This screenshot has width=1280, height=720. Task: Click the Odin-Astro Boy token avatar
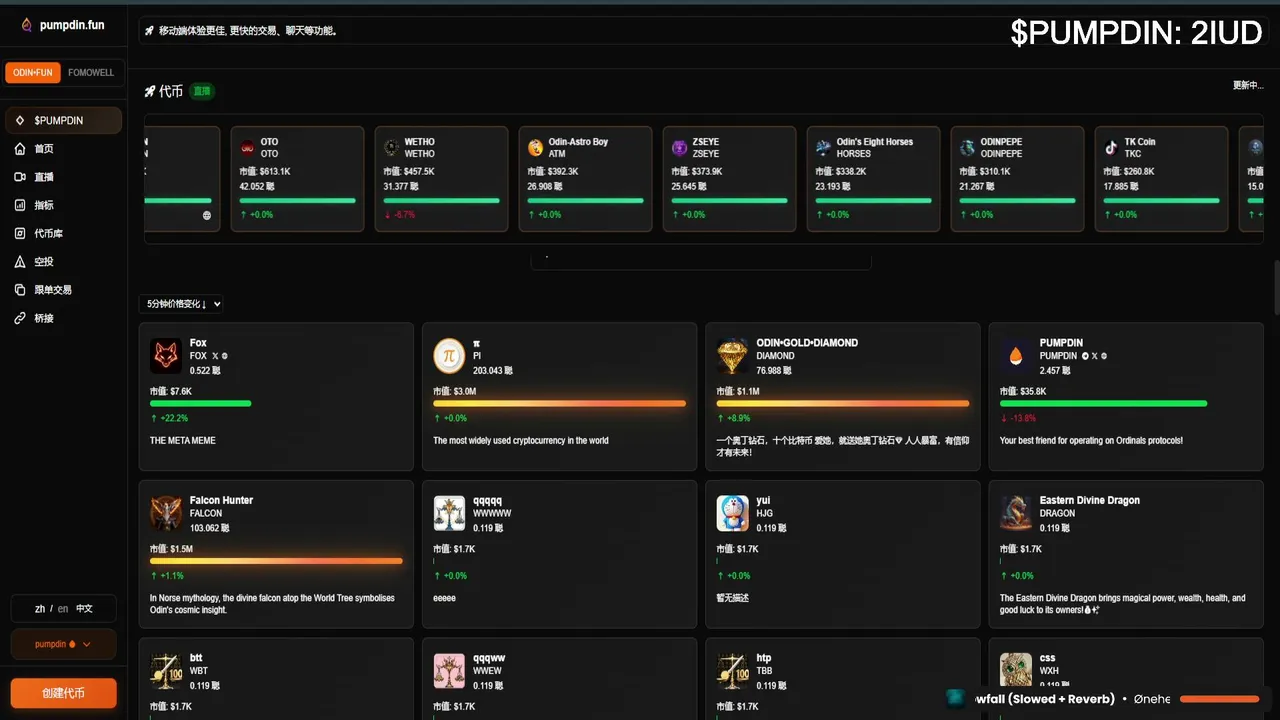535,148
